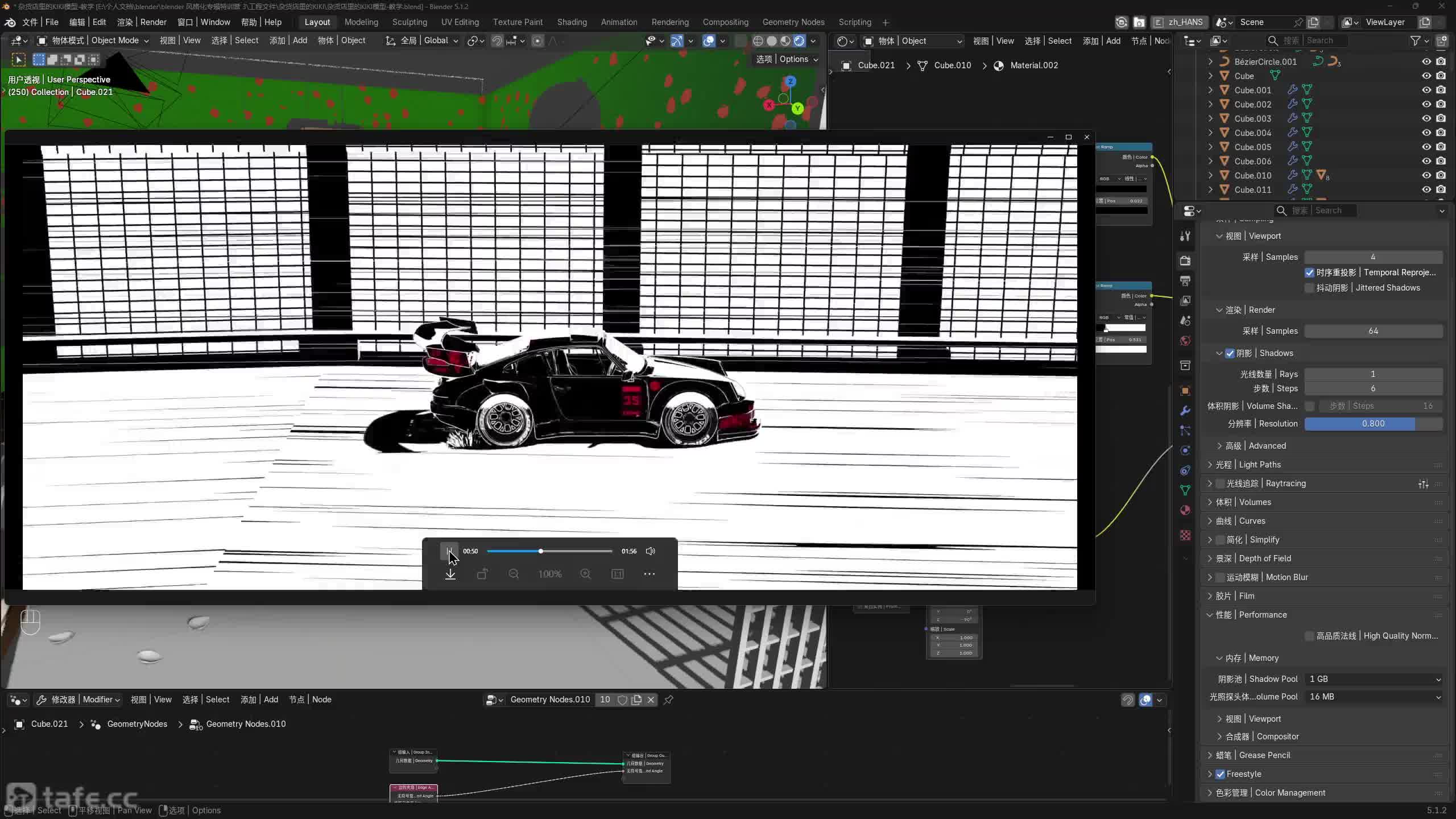Disable the Shadows checkbox
The image size is (1456, 819).
point(1230,353)
